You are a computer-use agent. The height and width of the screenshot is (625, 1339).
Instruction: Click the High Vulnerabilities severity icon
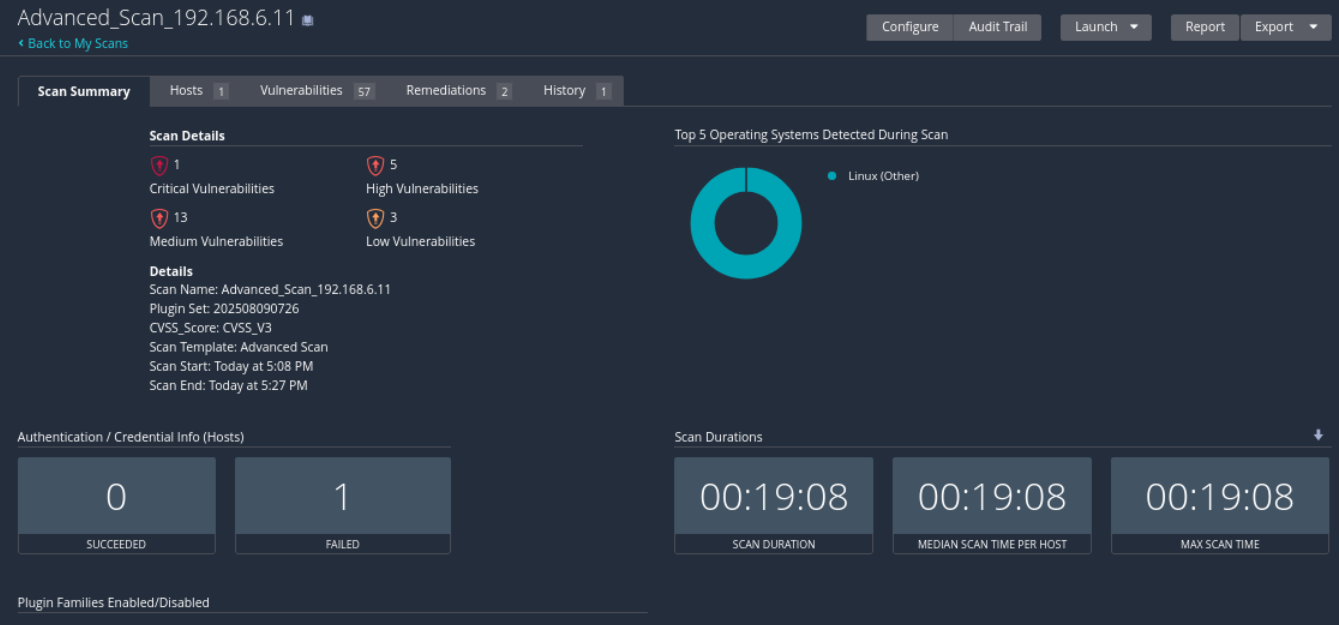point(375,166)
